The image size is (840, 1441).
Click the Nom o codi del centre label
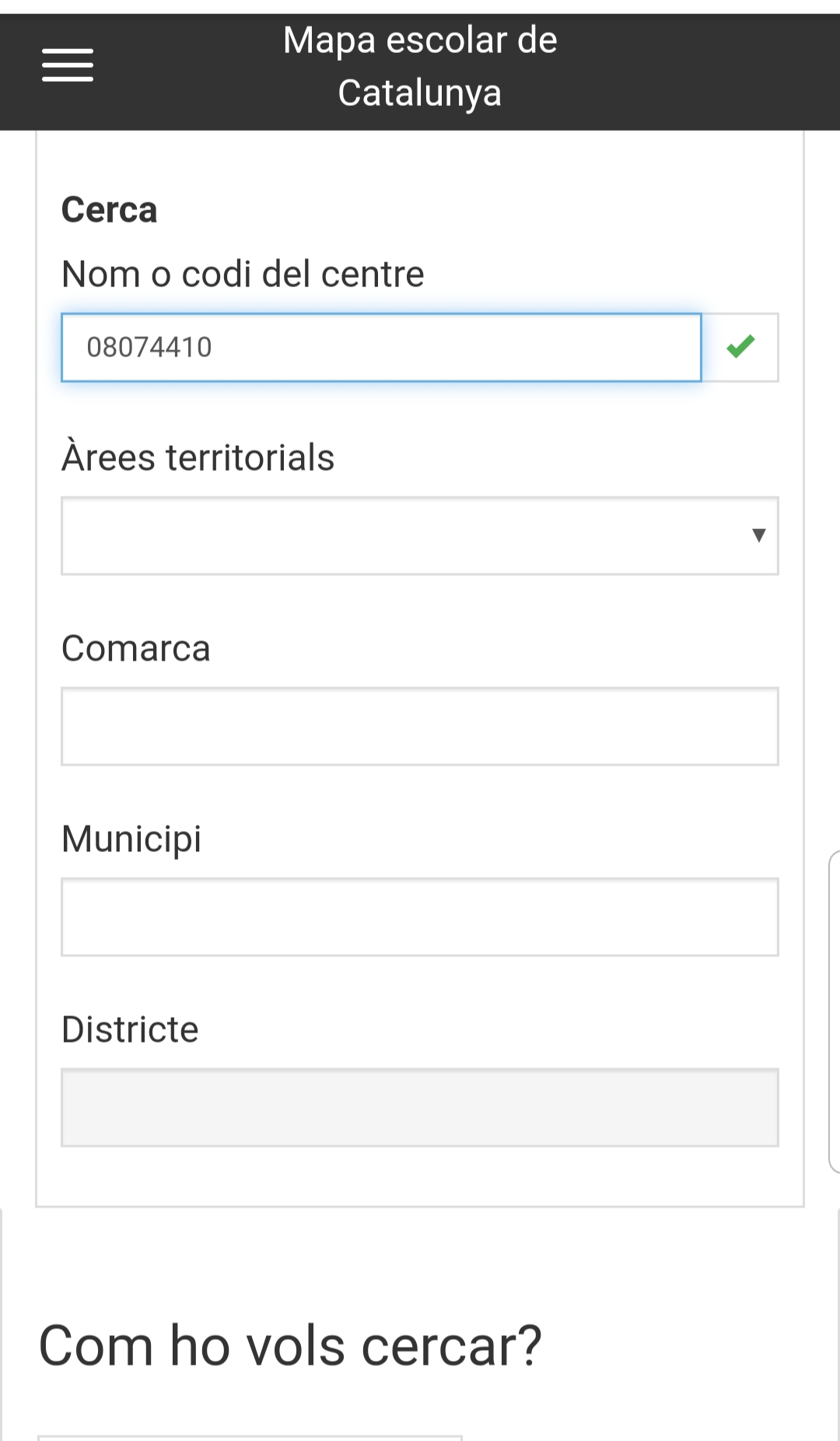pyautogui.click(x=243, y=274)
